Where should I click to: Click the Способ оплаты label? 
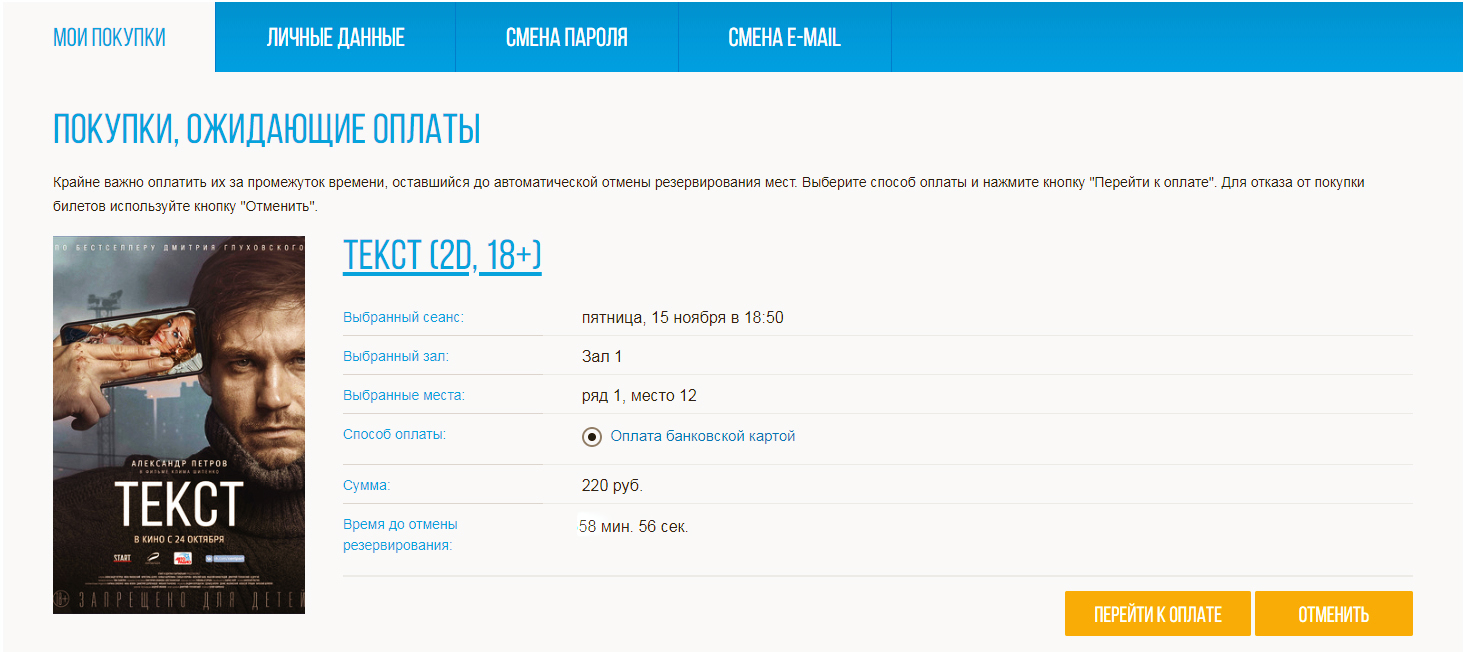coord(395,435)
